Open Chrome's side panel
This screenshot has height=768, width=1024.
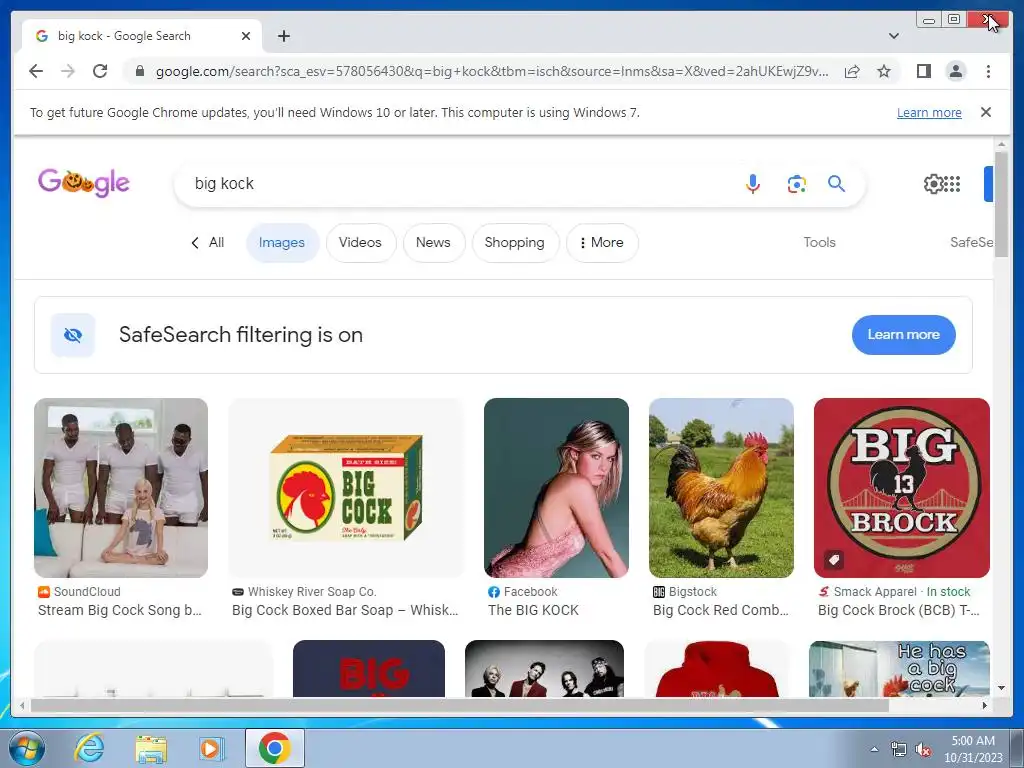923,71
